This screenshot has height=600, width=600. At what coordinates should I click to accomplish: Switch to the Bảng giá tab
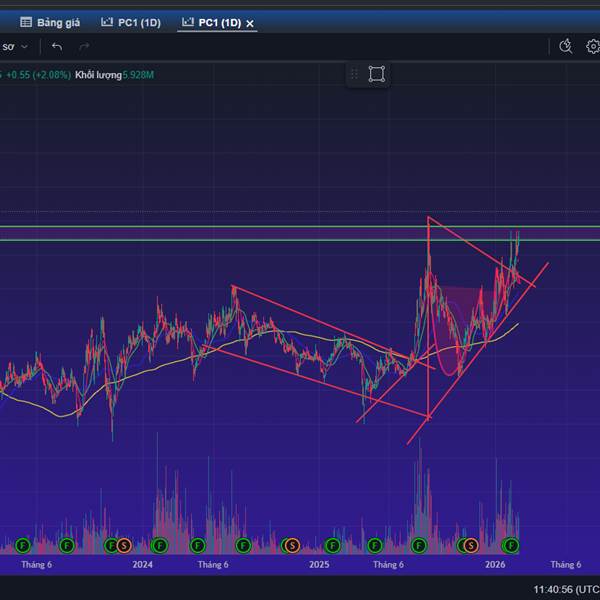tap(50, 23)
